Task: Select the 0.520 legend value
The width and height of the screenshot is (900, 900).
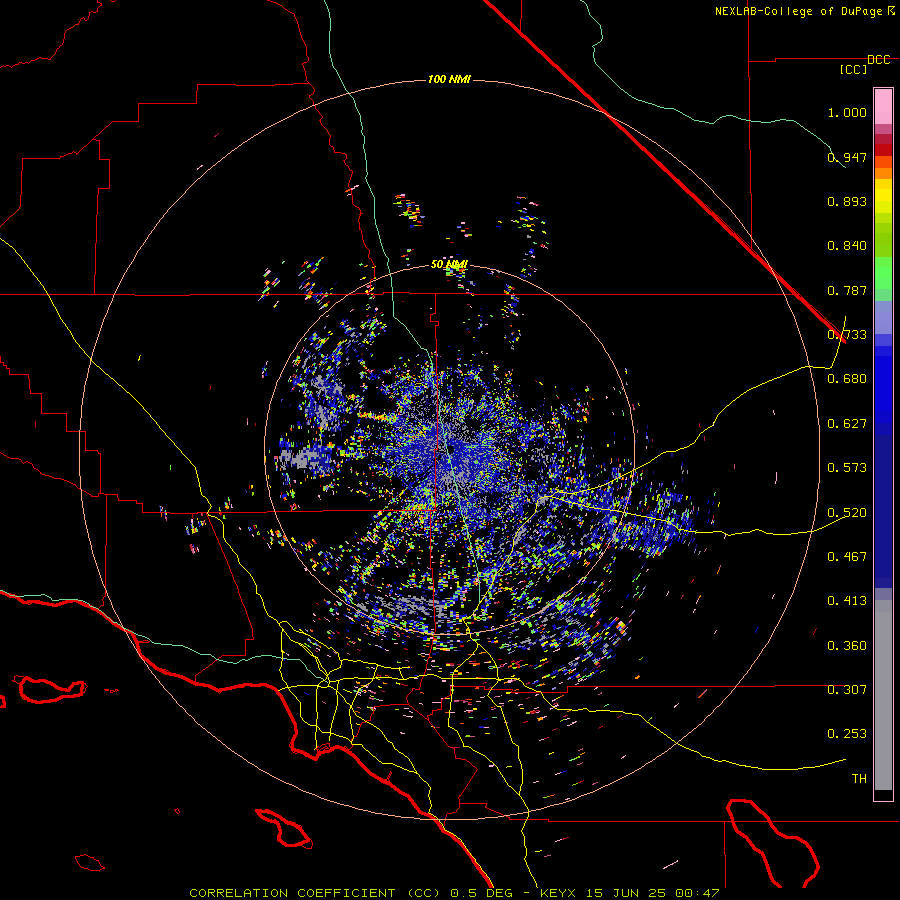Action: point(847,513)
